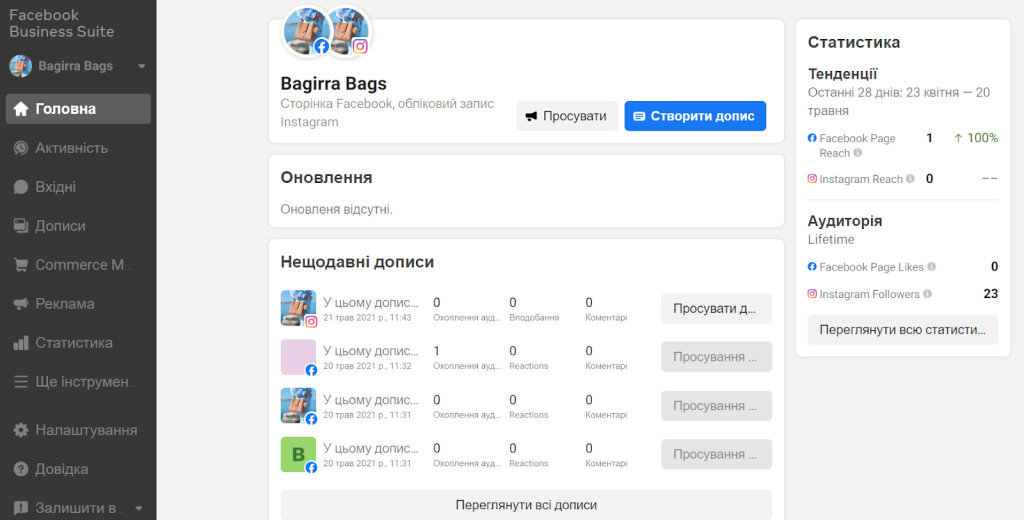Click the Home icon beside Головна
The image size is (1024, 520).
point(20,109)
